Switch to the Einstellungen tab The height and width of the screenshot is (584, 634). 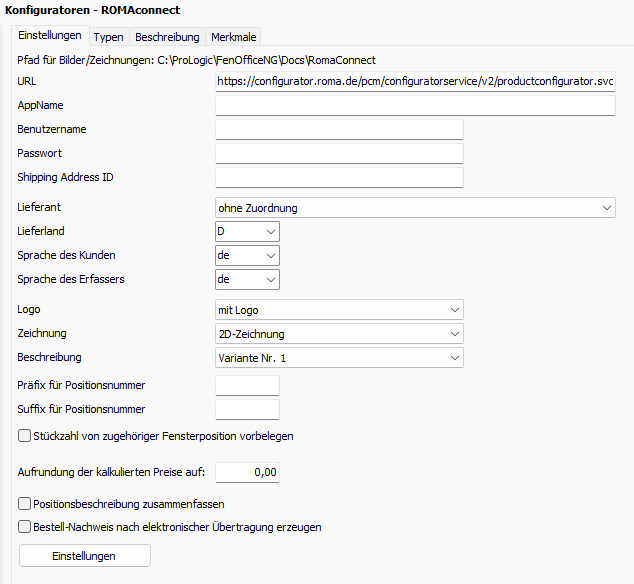coord(50,36)
